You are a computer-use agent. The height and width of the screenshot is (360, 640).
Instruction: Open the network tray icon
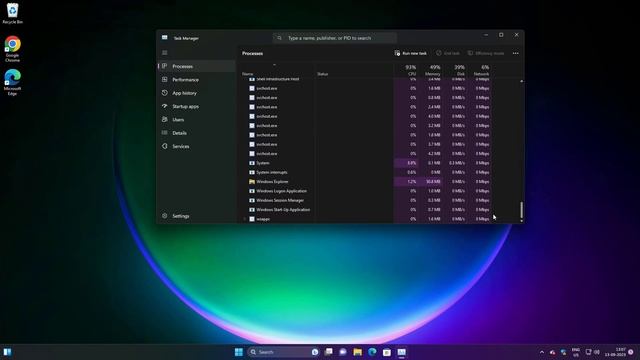(588, 352)
